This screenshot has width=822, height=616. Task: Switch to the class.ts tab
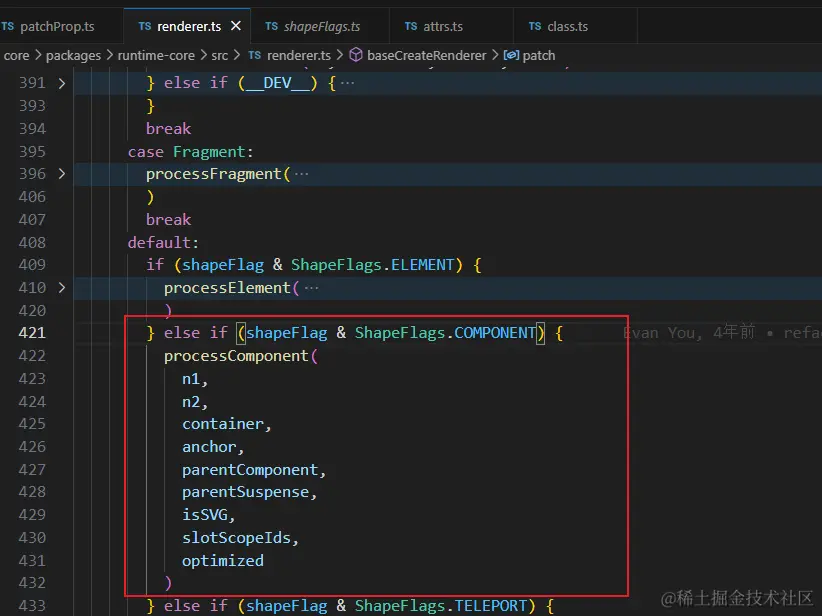567,26
